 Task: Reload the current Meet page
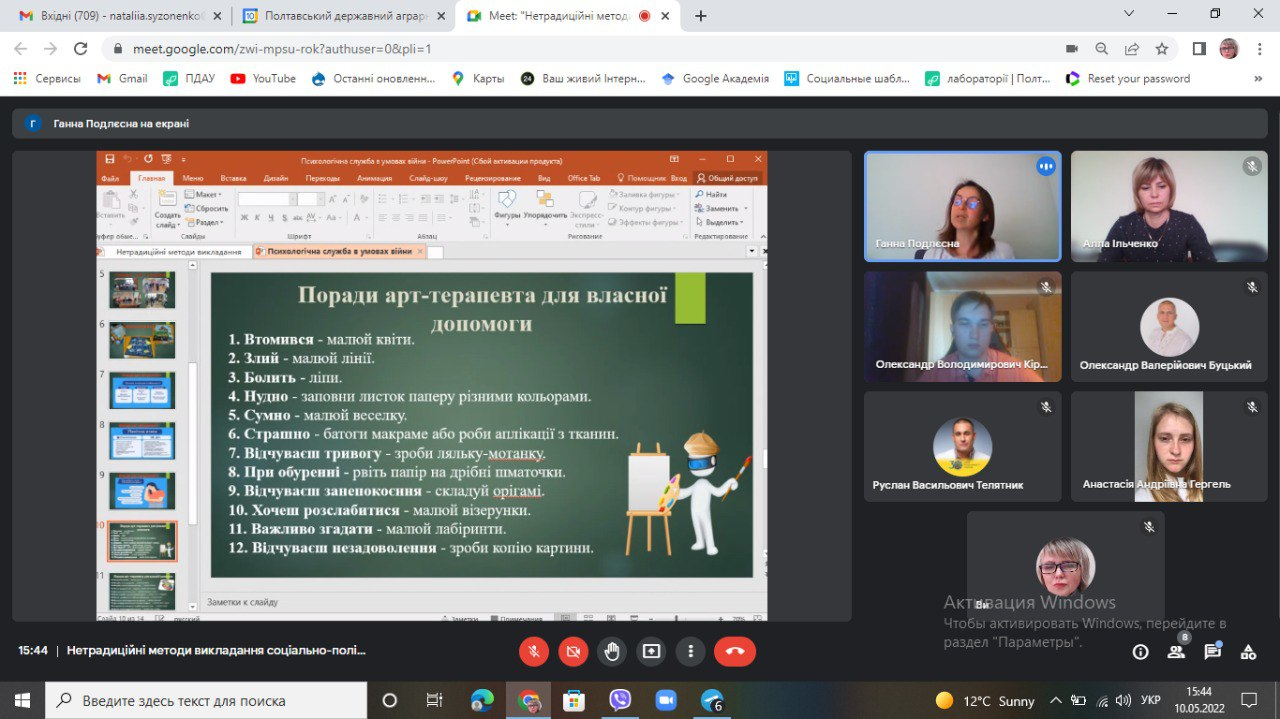(x=82, y=48)
